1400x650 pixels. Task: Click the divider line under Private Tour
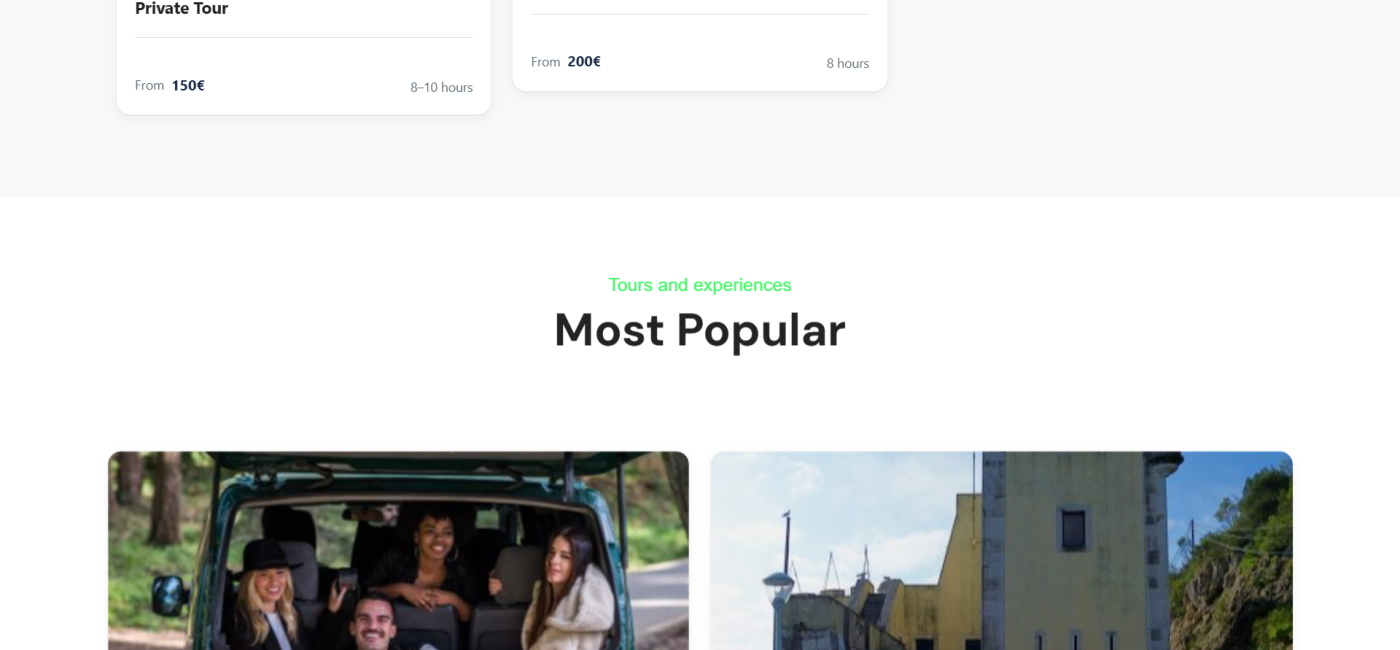tap(303, 37)
